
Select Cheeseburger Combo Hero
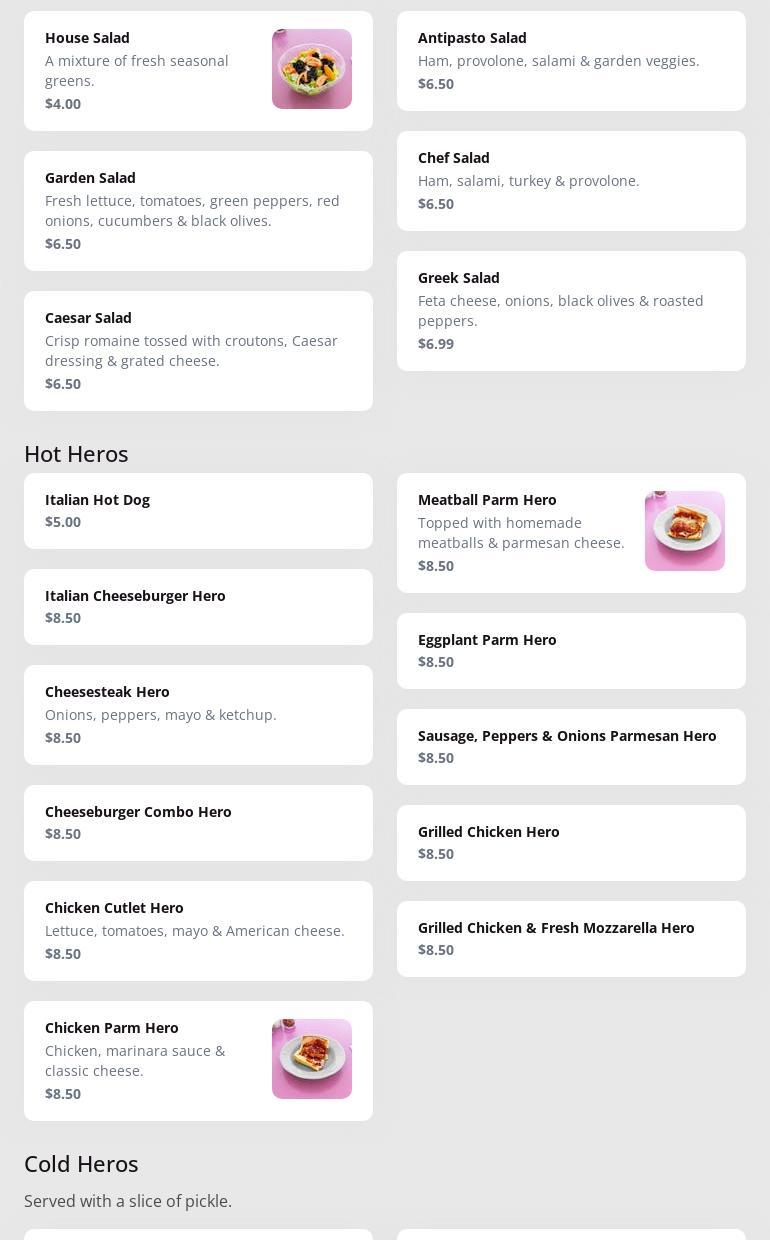[x=198, y=823]
